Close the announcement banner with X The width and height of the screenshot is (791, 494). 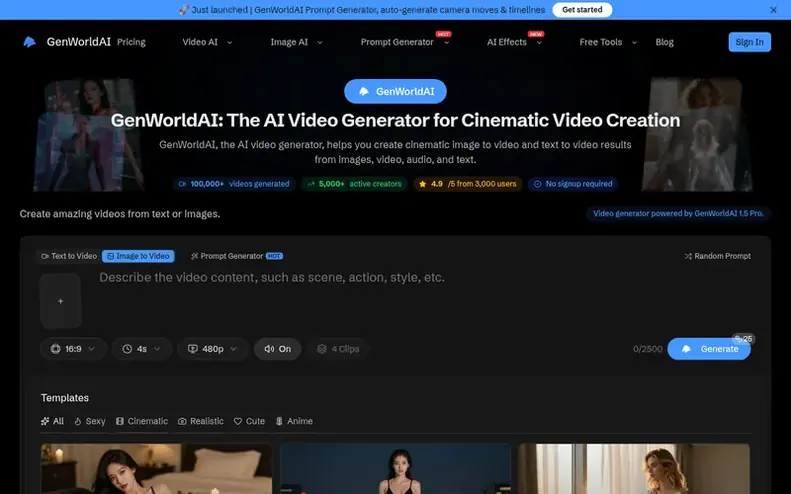773,10
